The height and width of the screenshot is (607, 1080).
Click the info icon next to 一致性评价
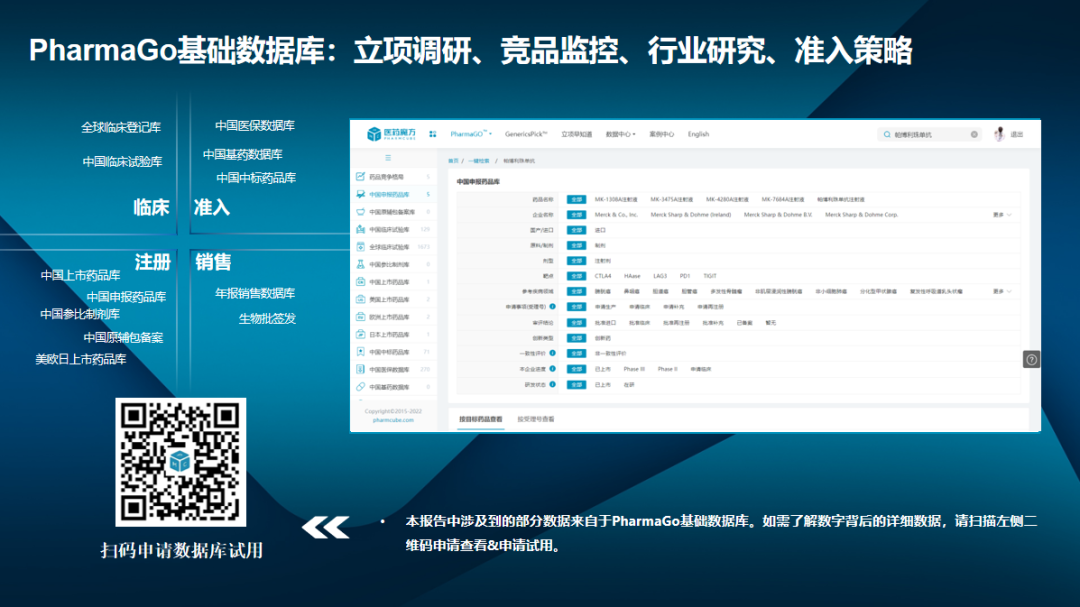point(552,353)
